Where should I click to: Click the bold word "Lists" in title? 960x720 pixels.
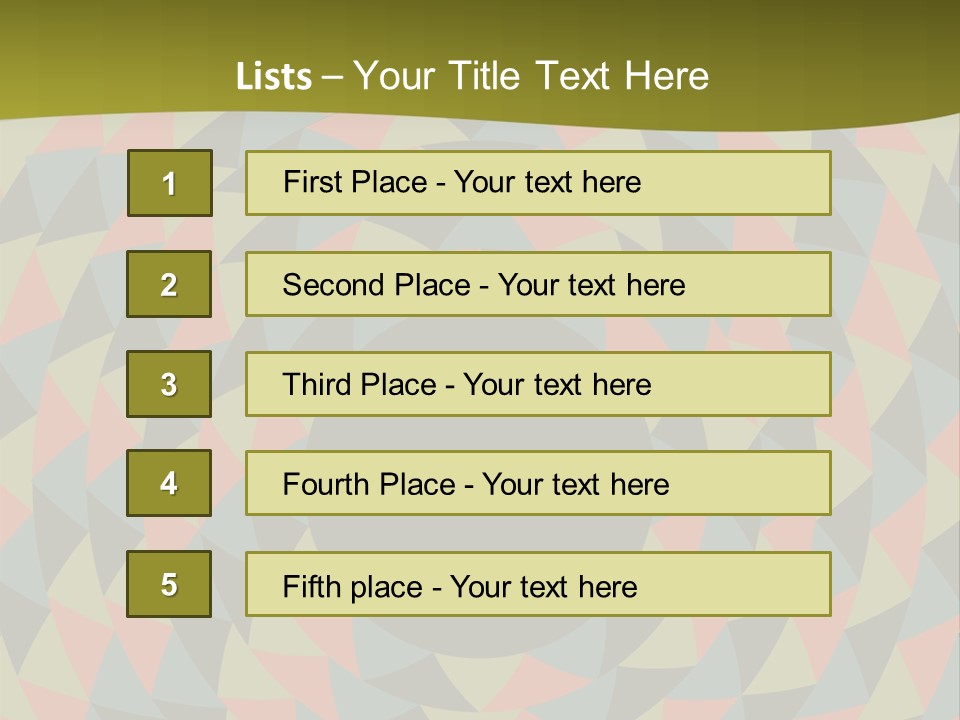[x=274, y=77]
